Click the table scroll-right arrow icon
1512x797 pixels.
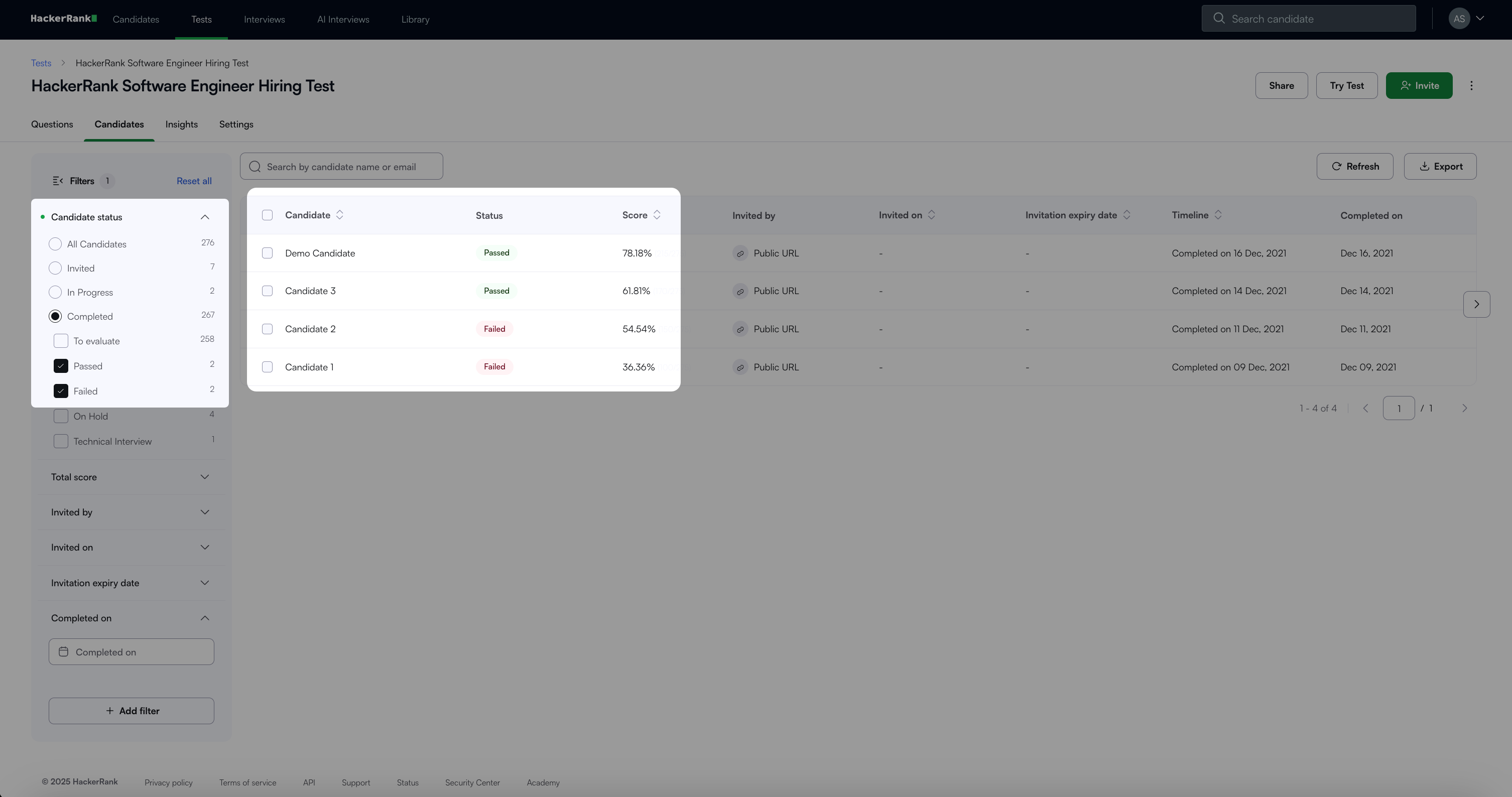pos(1476,304)
